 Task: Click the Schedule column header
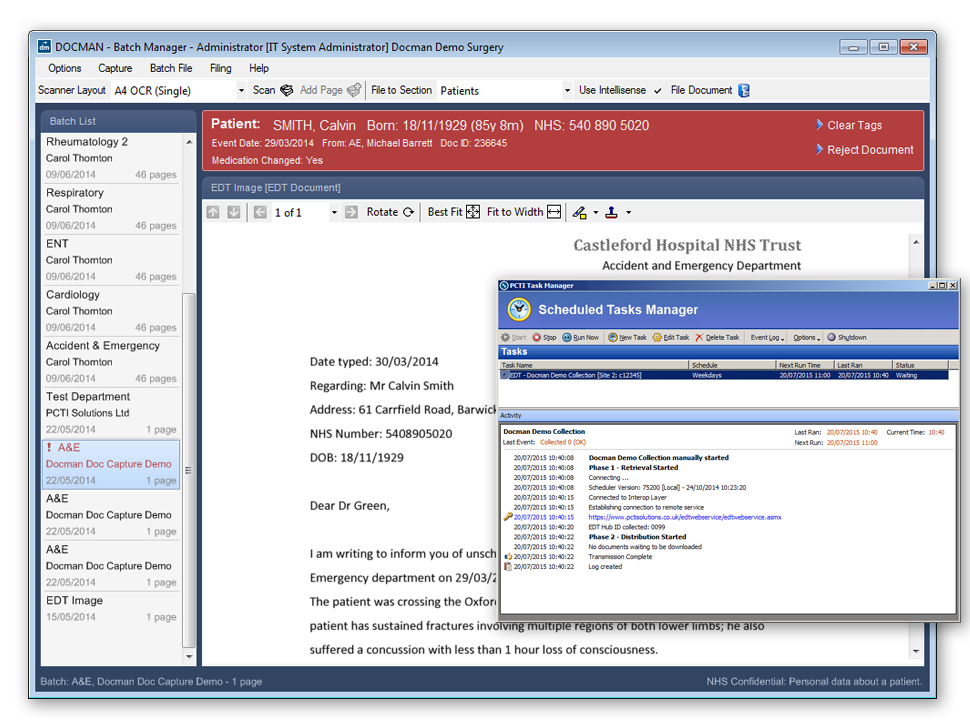732,365
